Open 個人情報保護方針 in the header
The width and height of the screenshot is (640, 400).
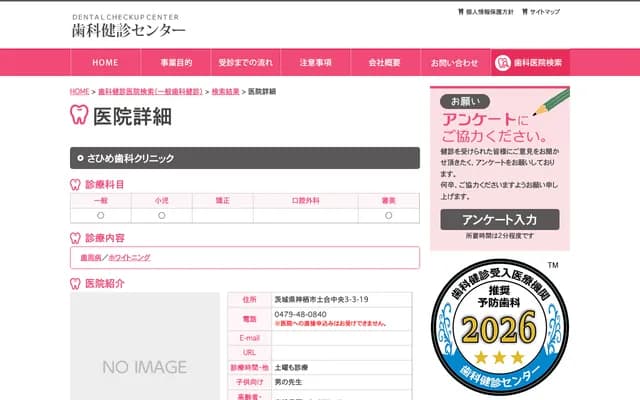(x=489, y=13)
